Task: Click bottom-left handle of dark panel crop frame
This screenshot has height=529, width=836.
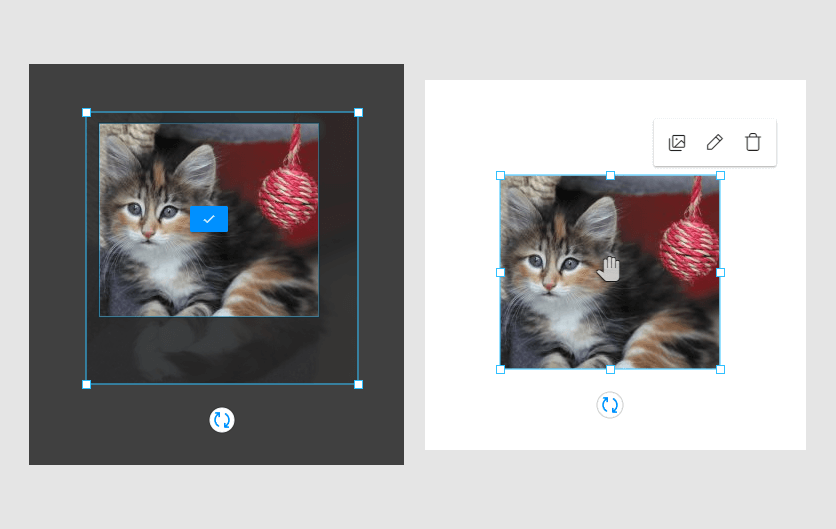Action: (86, 384)
